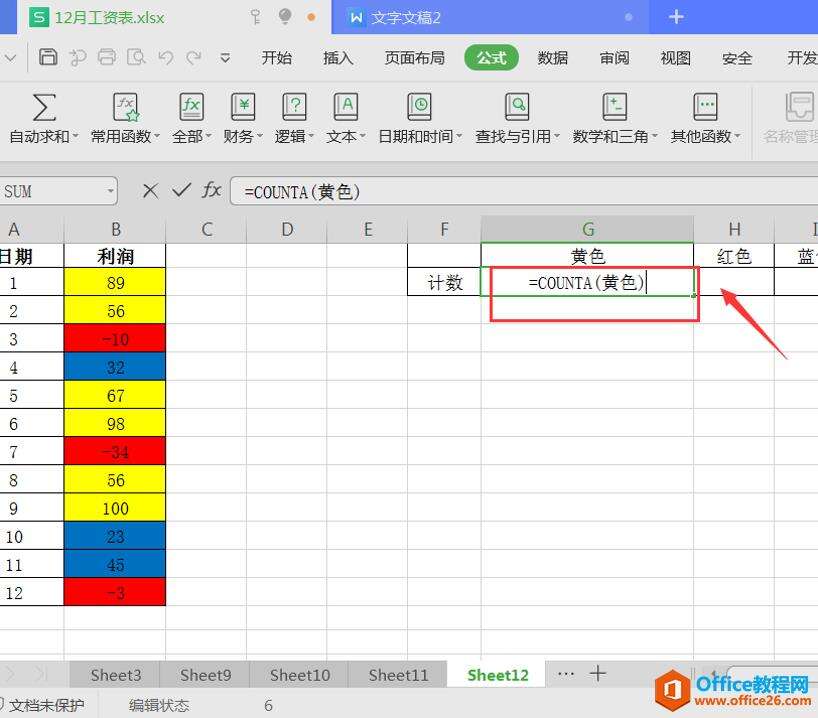
Task: Select the 黄色 header cell in column G
Action: point(587,256)
